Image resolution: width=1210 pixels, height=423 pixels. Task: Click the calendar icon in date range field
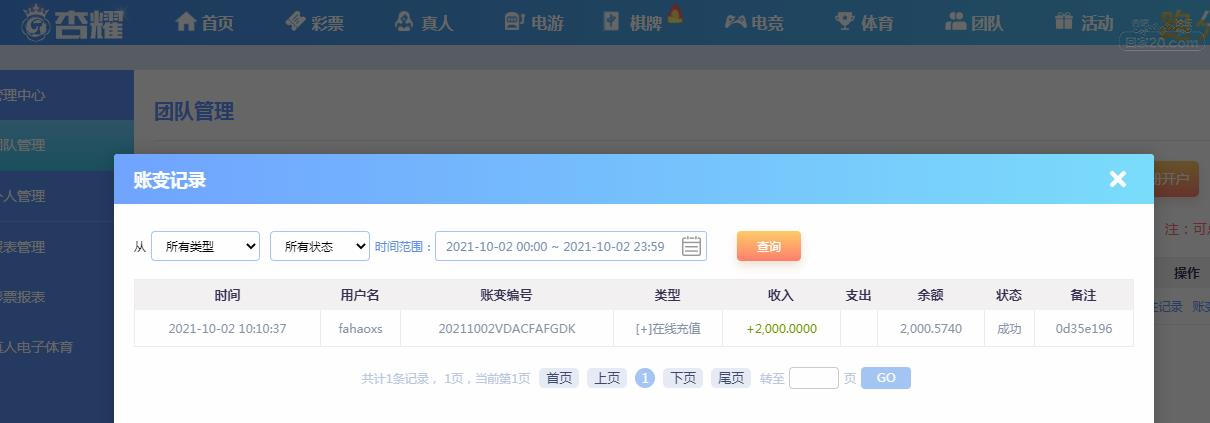691,246
